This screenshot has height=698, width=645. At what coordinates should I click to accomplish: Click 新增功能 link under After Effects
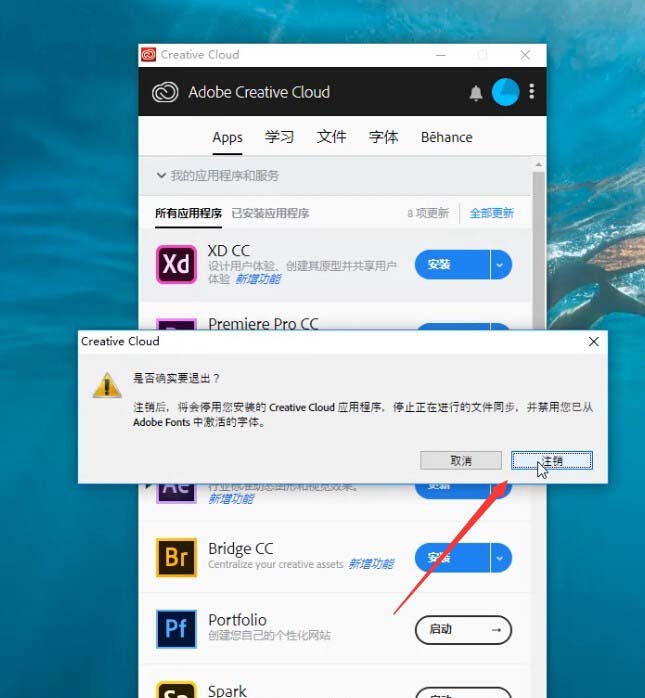(231, 499)
